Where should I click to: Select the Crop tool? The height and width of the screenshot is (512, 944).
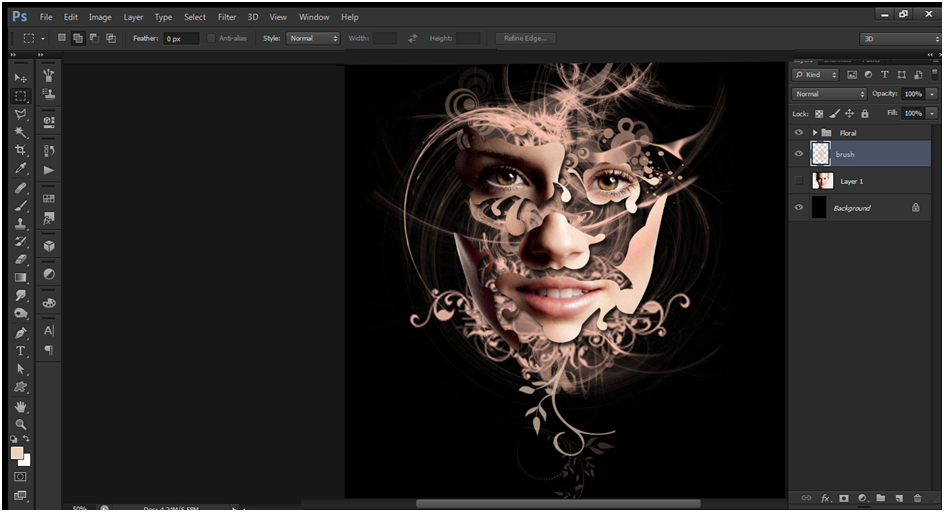(x=20, y=150)
